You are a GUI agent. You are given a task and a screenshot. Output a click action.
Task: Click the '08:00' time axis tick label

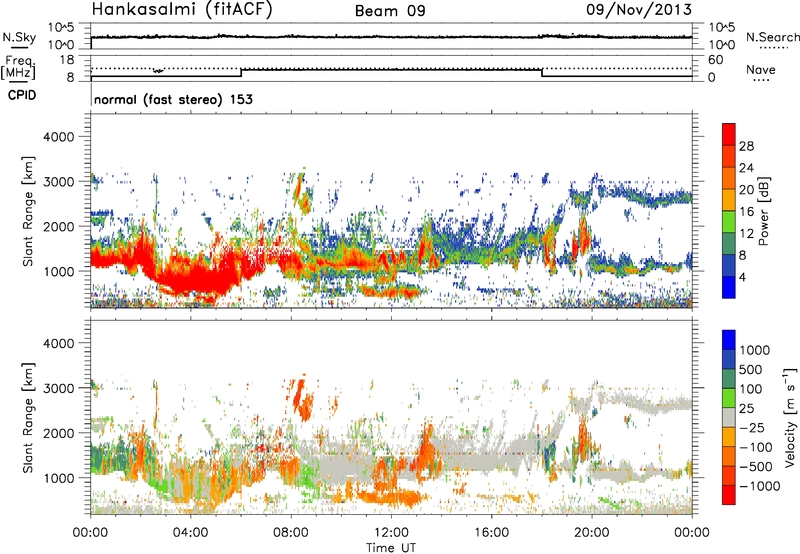click(291, 533)
